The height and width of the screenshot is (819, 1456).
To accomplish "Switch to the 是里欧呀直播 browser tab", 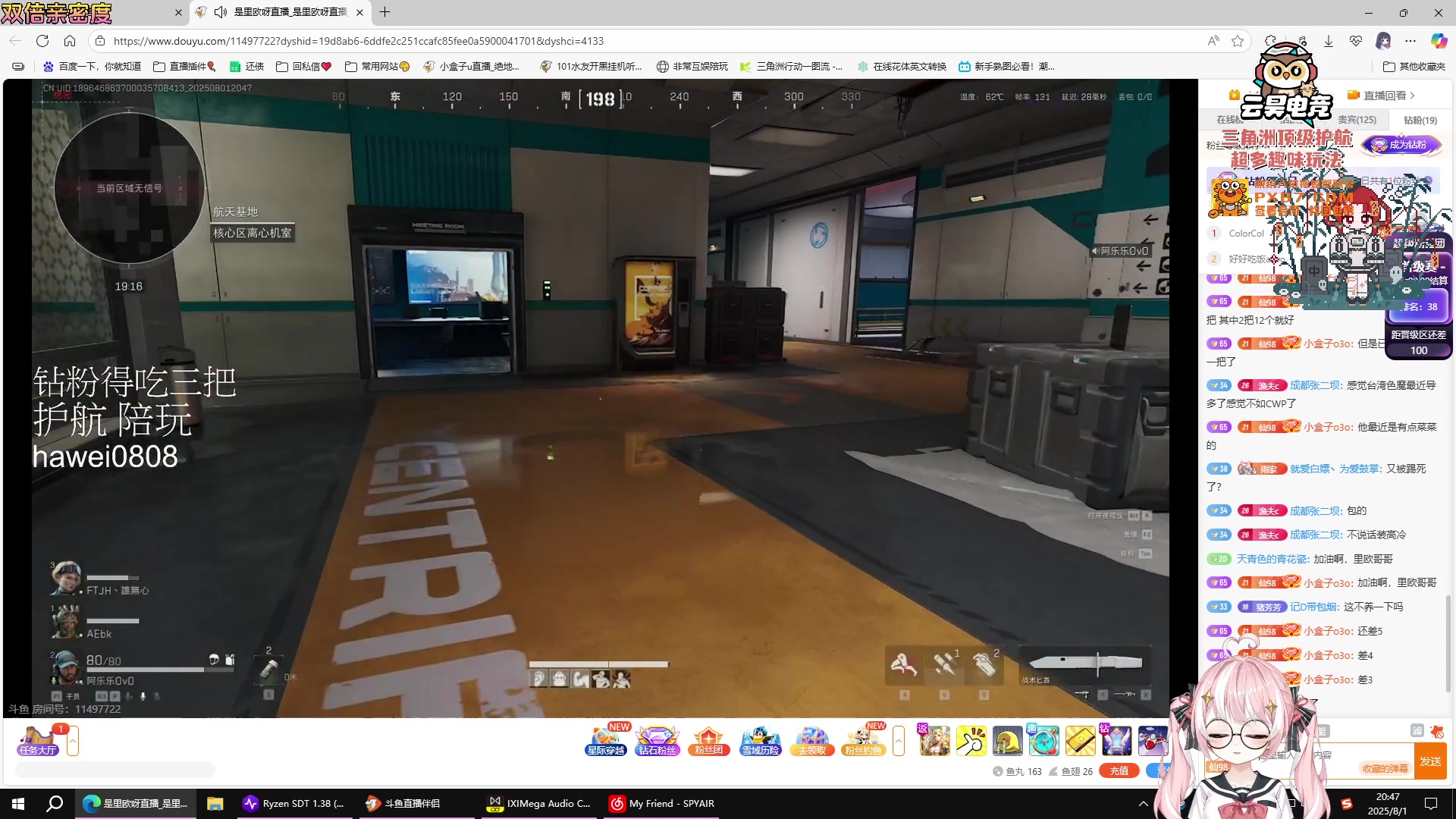I will click(x=280, y=12).
